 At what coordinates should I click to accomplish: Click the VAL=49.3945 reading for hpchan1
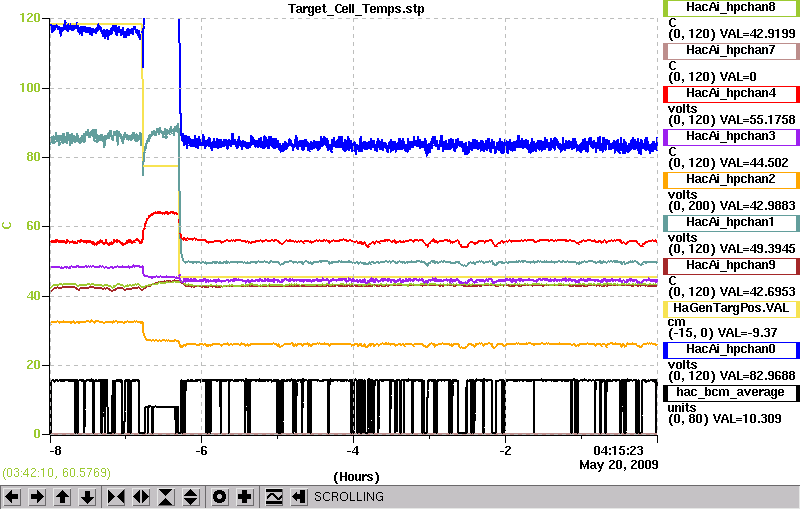[x=757, y=249]
